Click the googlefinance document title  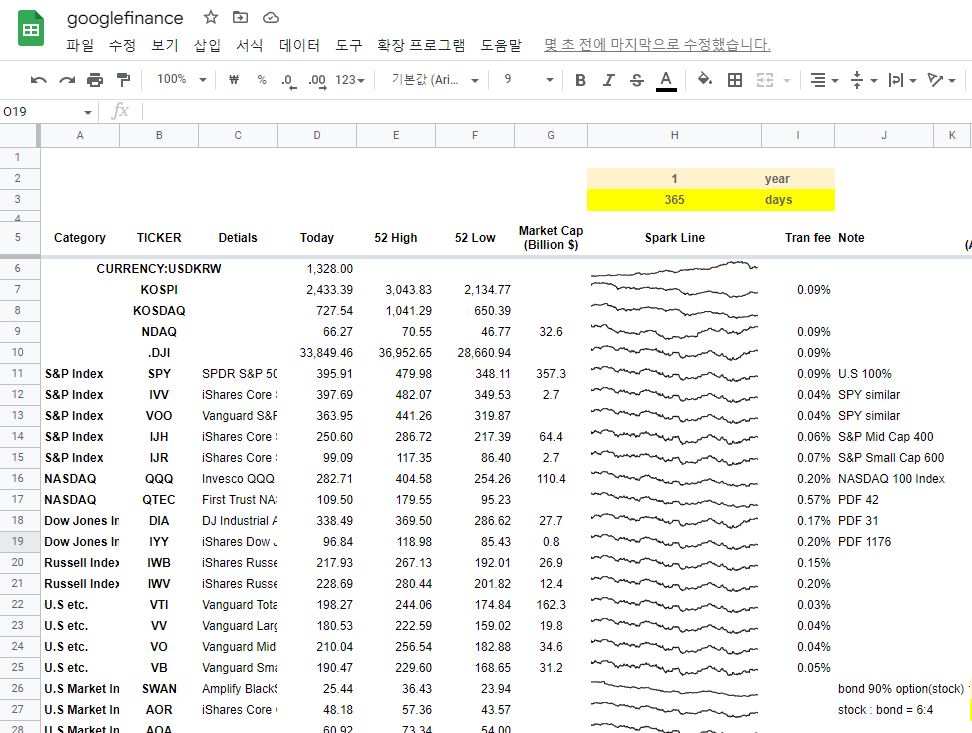click(125, 18)
